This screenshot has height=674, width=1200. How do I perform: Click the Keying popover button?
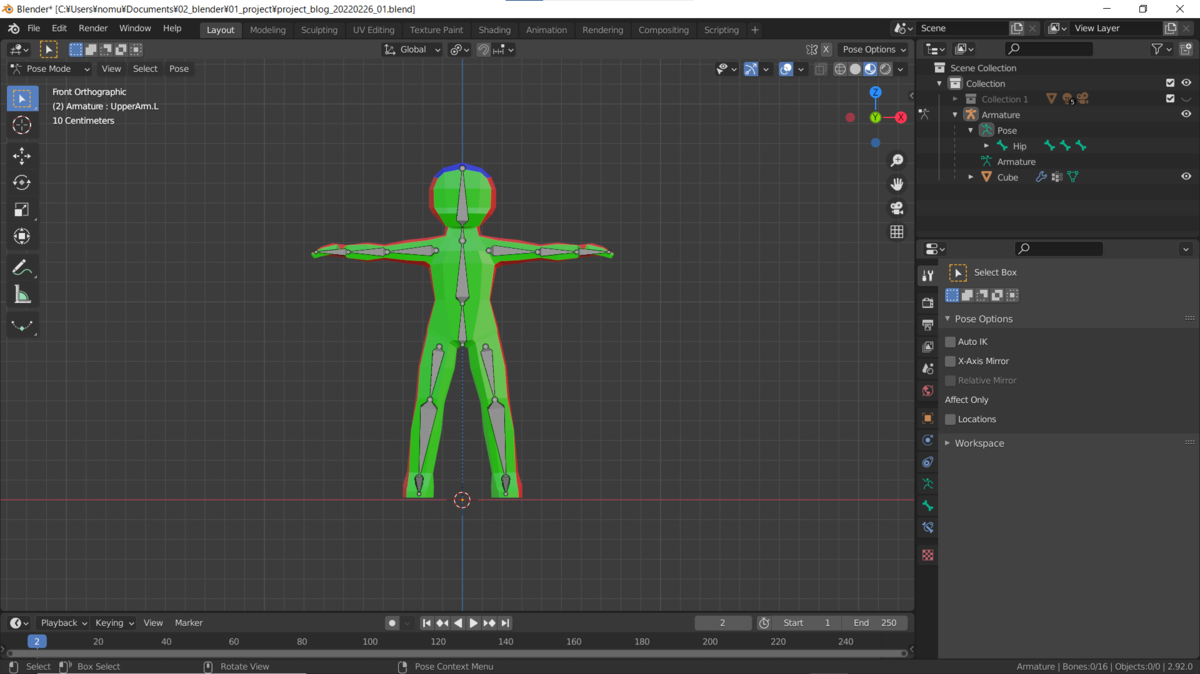click(114, 623)
